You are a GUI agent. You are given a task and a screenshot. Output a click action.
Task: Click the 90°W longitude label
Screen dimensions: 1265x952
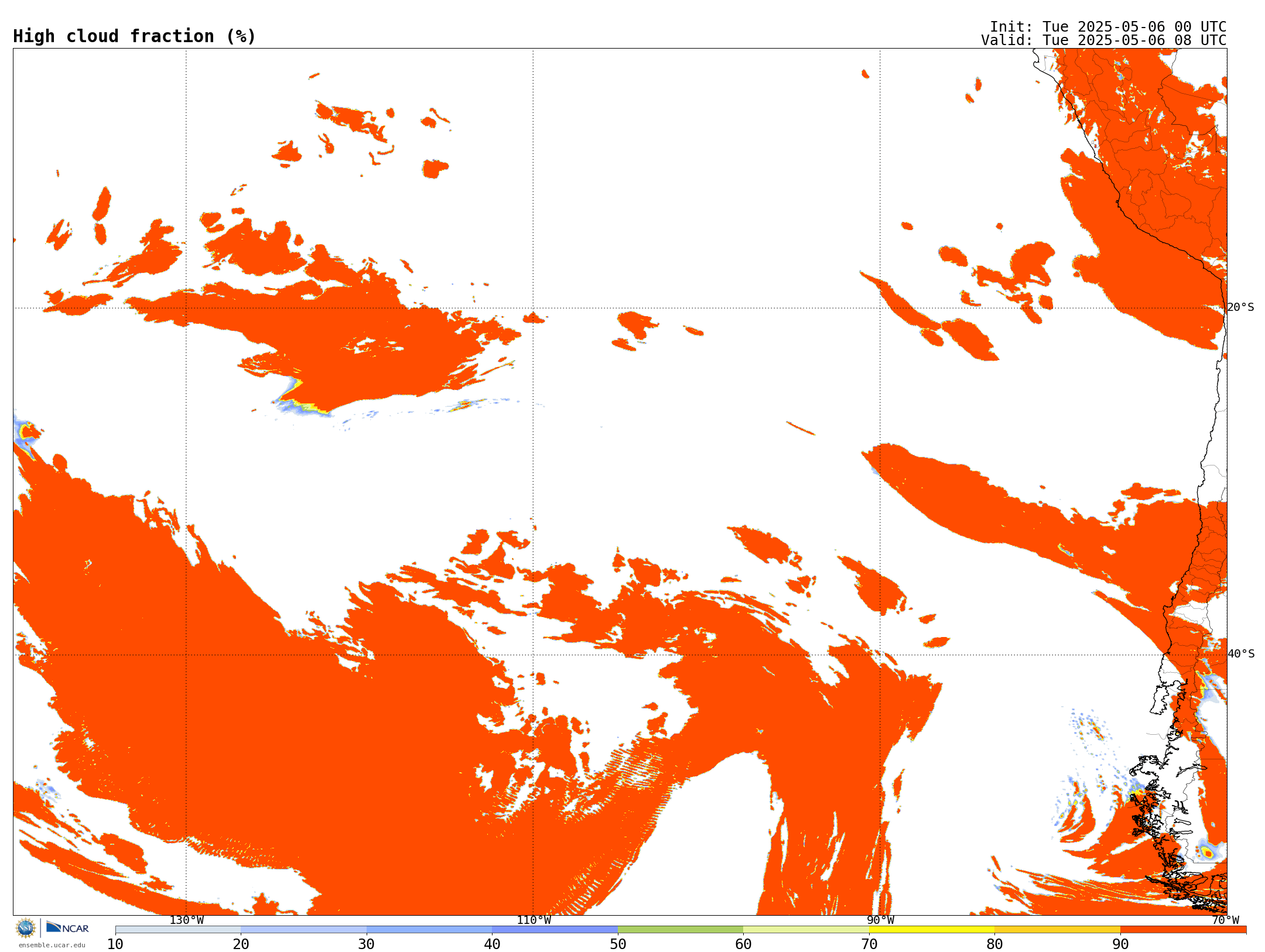880,920
